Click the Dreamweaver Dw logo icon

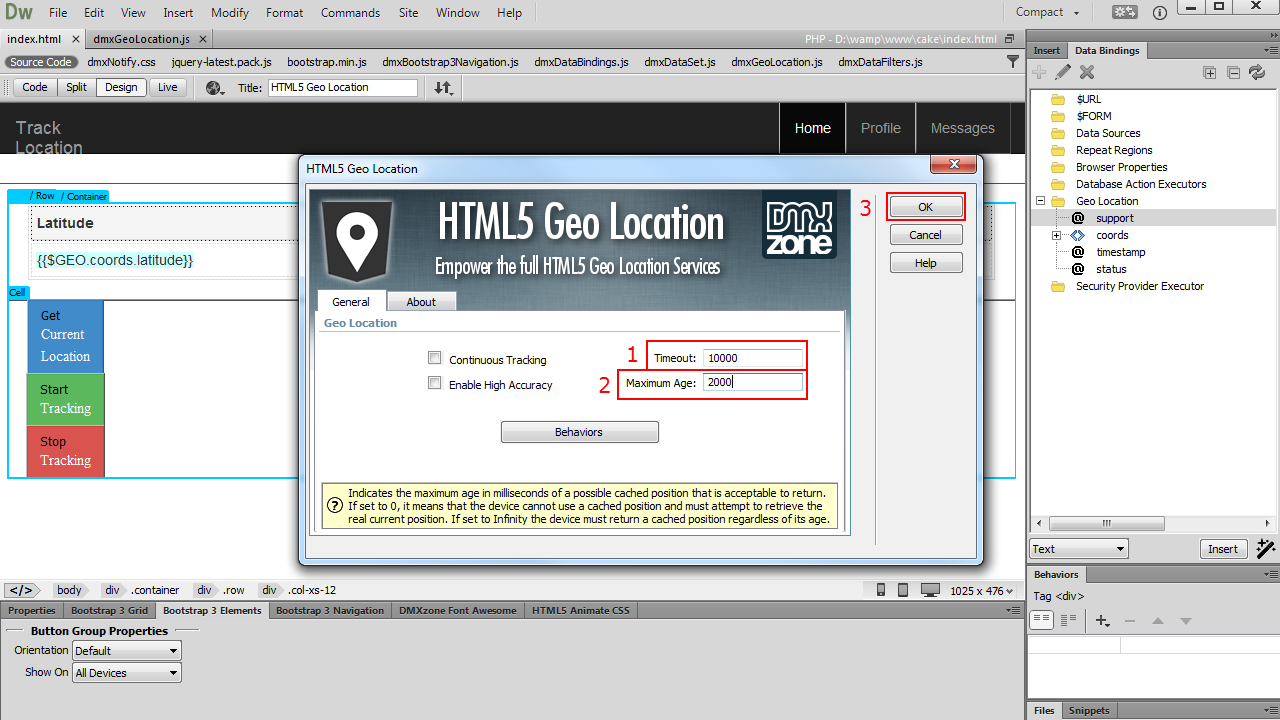coord(17,13)
